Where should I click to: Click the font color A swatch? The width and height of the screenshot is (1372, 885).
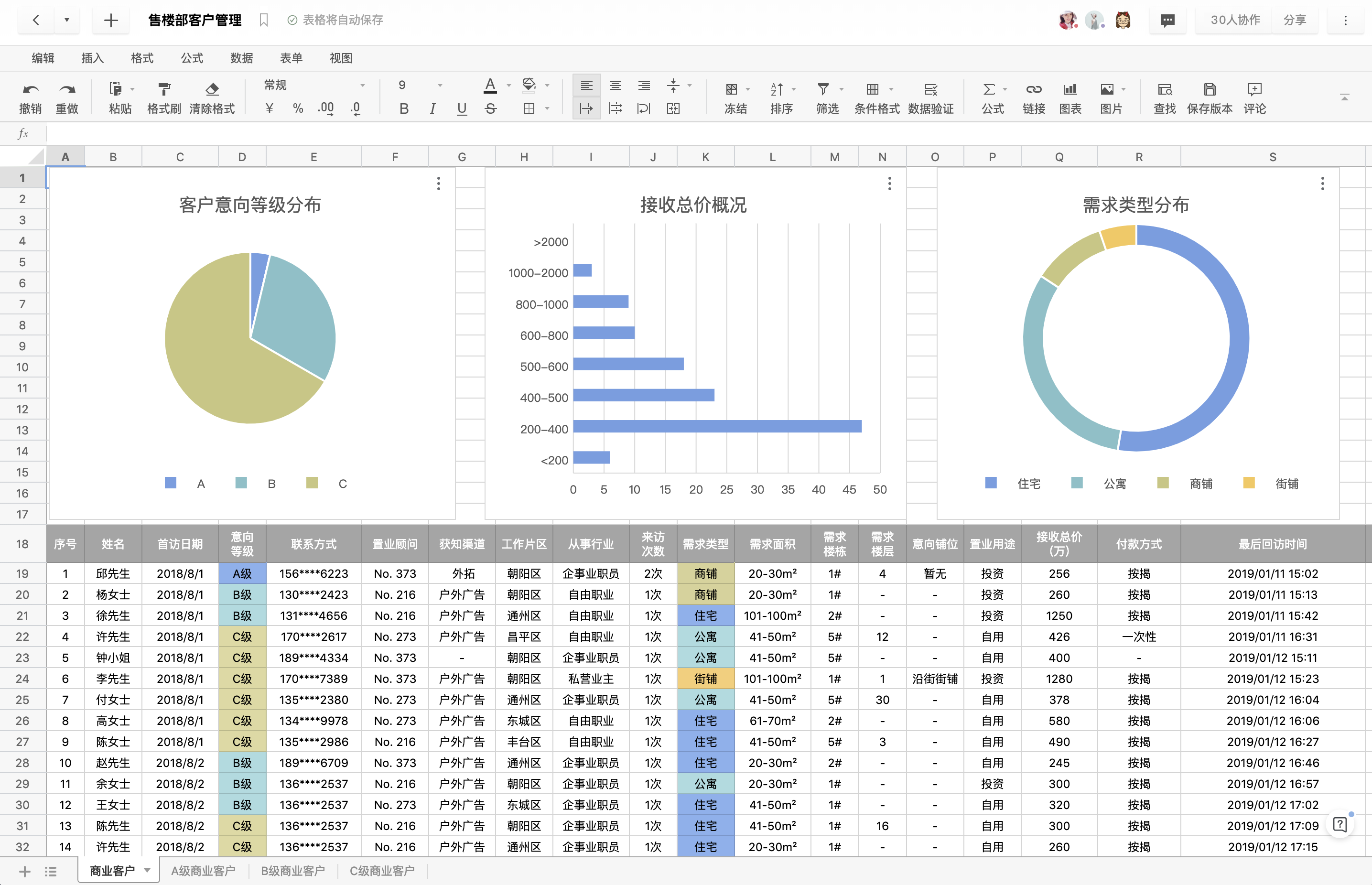pyautogui.click(x=490, y=86)
